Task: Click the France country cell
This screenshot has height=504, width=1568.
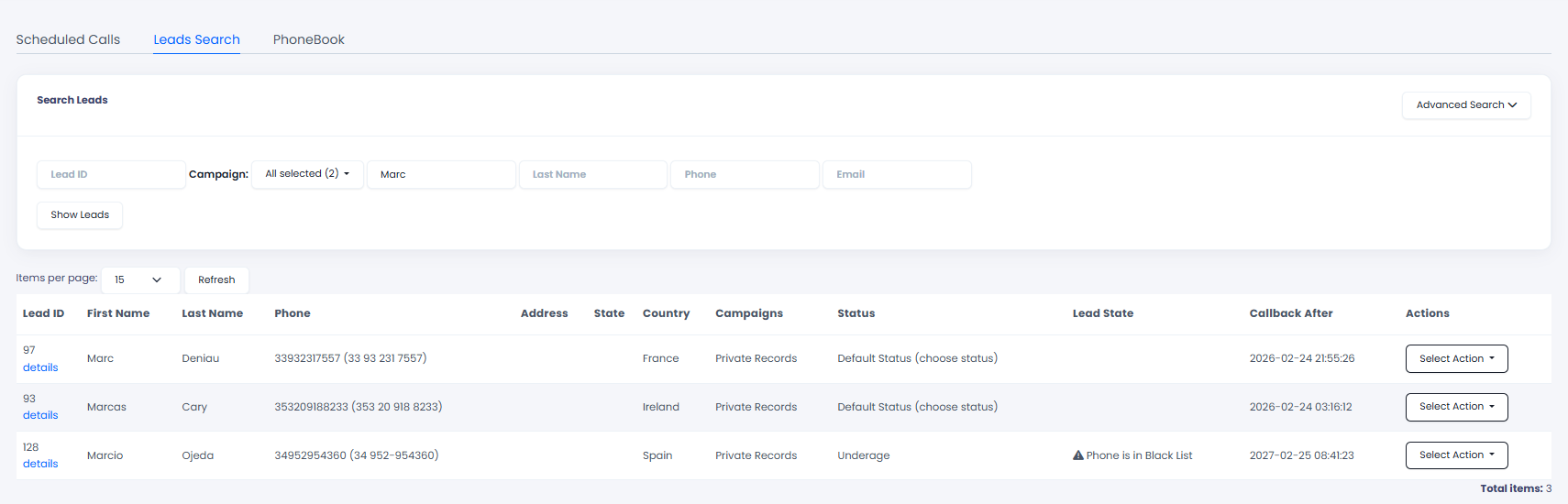Action: [x=661, y=358]
